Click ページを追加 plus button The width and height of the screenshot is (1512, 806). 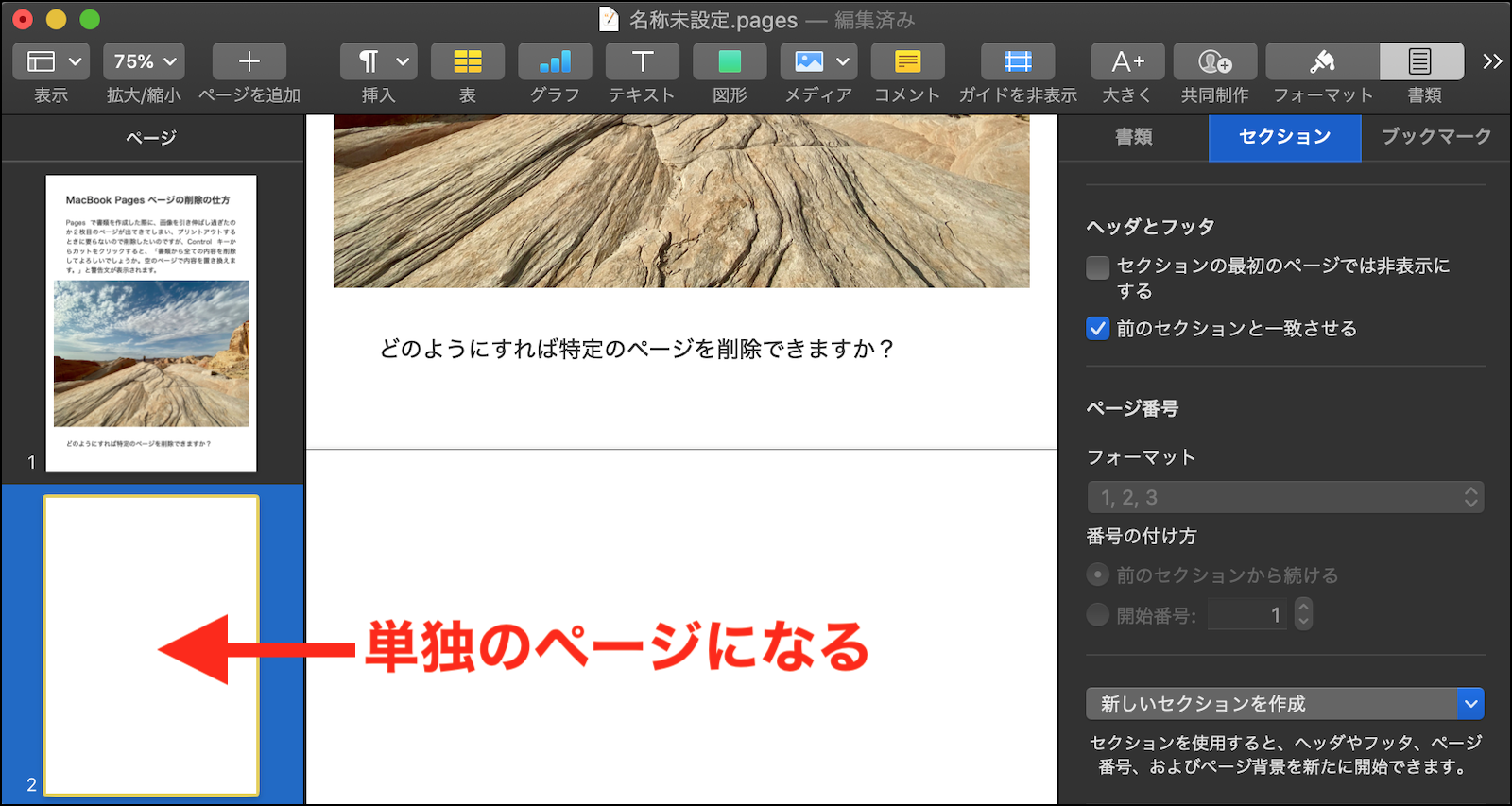249,62
